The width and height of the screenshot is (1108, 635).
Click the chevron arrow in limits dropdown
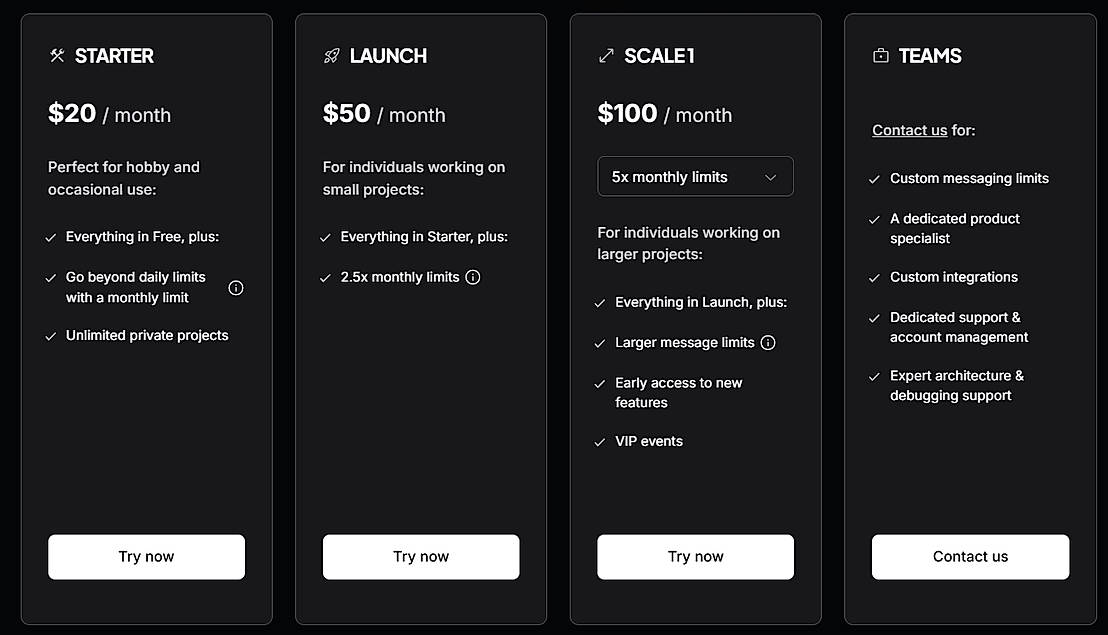[770, 177]
